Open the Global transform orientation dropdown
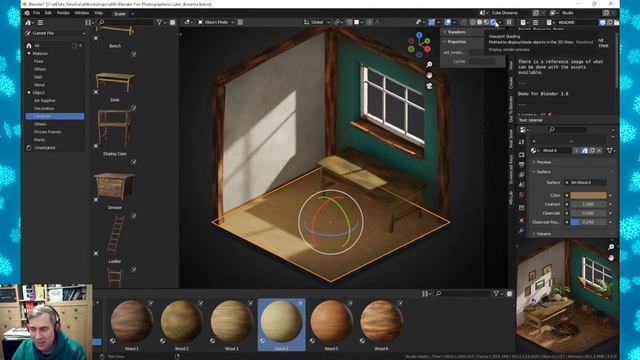 (316, 22)
